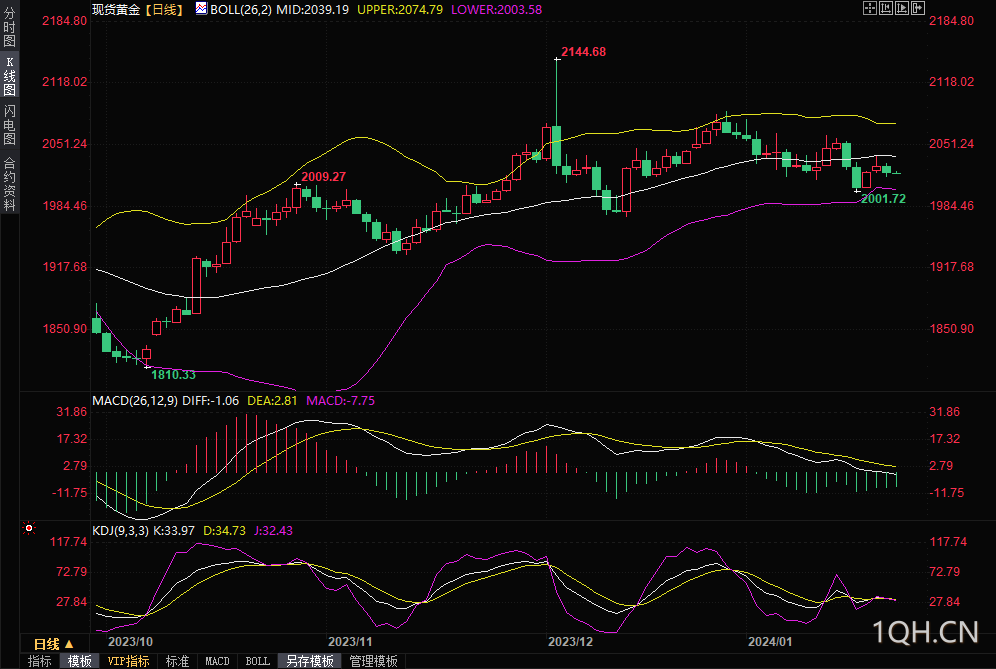The image size is (996, 669).
Task: Click the panel export arrow icon
Action: pyautogui.click(x=917, y=8)
